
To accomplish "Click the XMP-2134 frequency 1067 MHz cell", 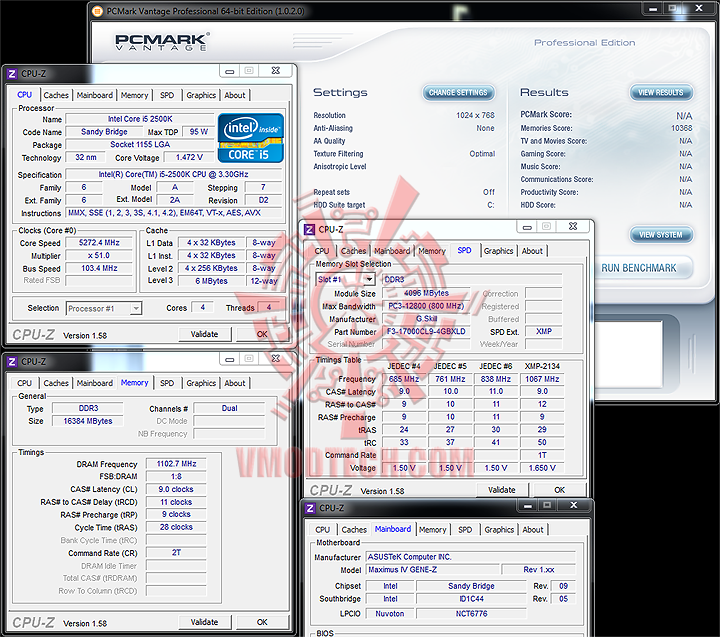I will (542, 379).
